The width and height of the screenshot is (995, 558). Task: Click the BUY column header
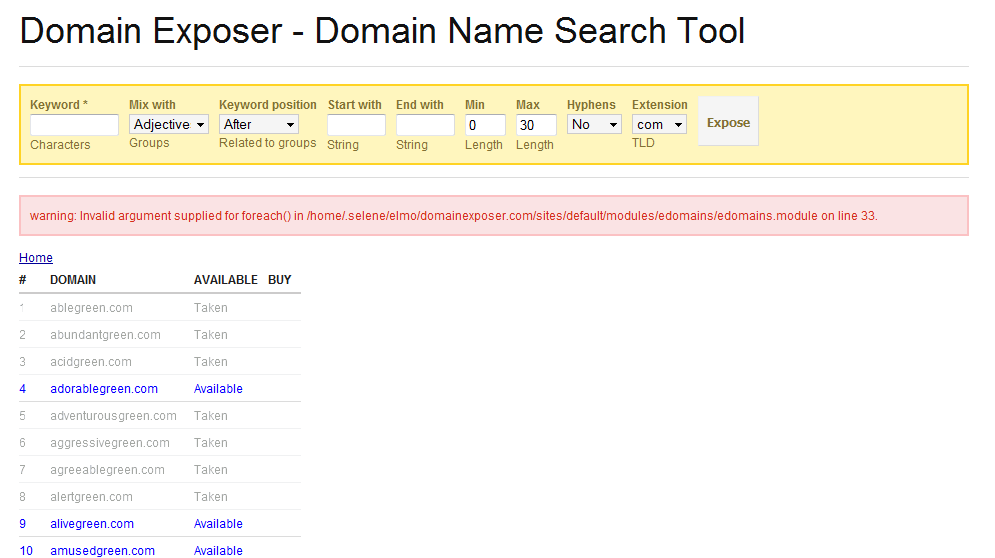coord(279,280)
